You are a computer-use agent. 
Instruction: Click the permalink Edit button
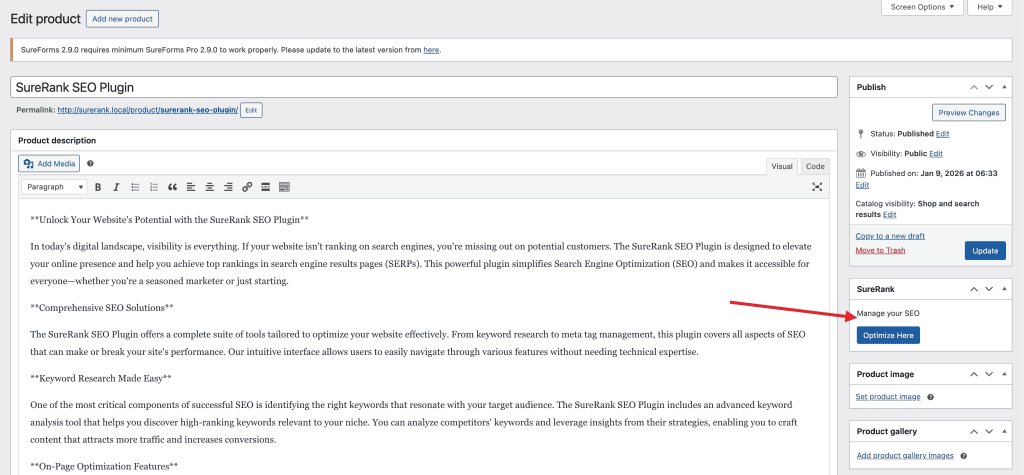pos(251,110)
